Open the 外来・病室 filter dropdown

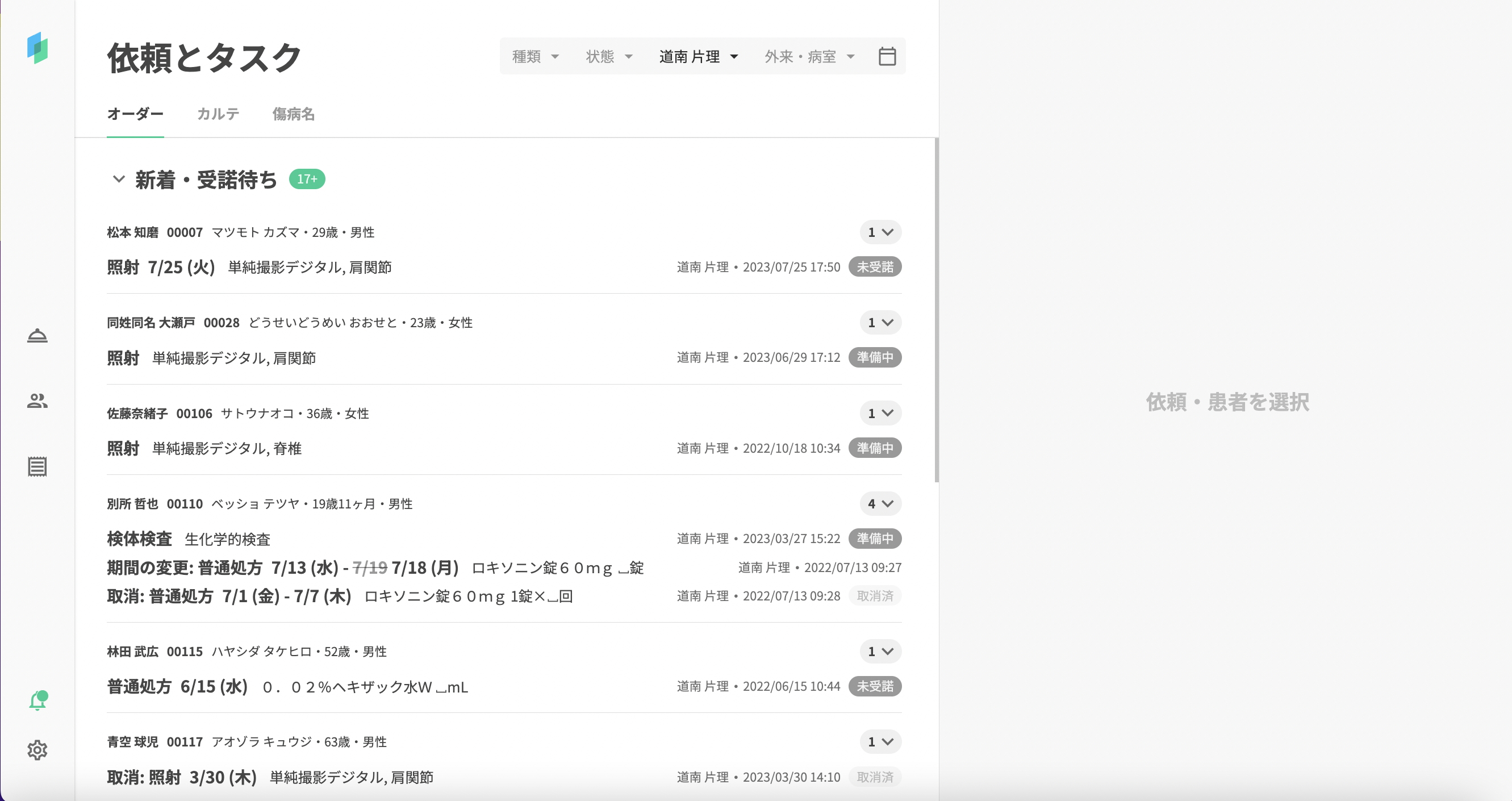coord(809,56)
